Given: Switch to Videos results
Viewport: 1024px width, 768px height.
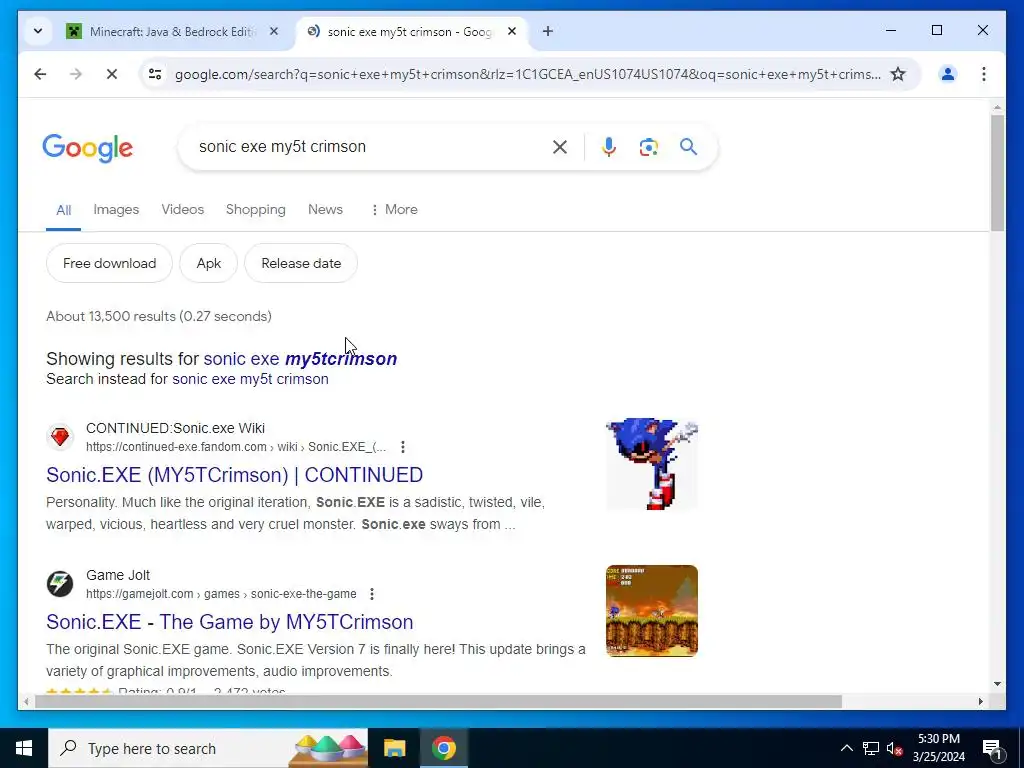Looking at the screenshot, I should pyautogui.click(x=183, y=210).
